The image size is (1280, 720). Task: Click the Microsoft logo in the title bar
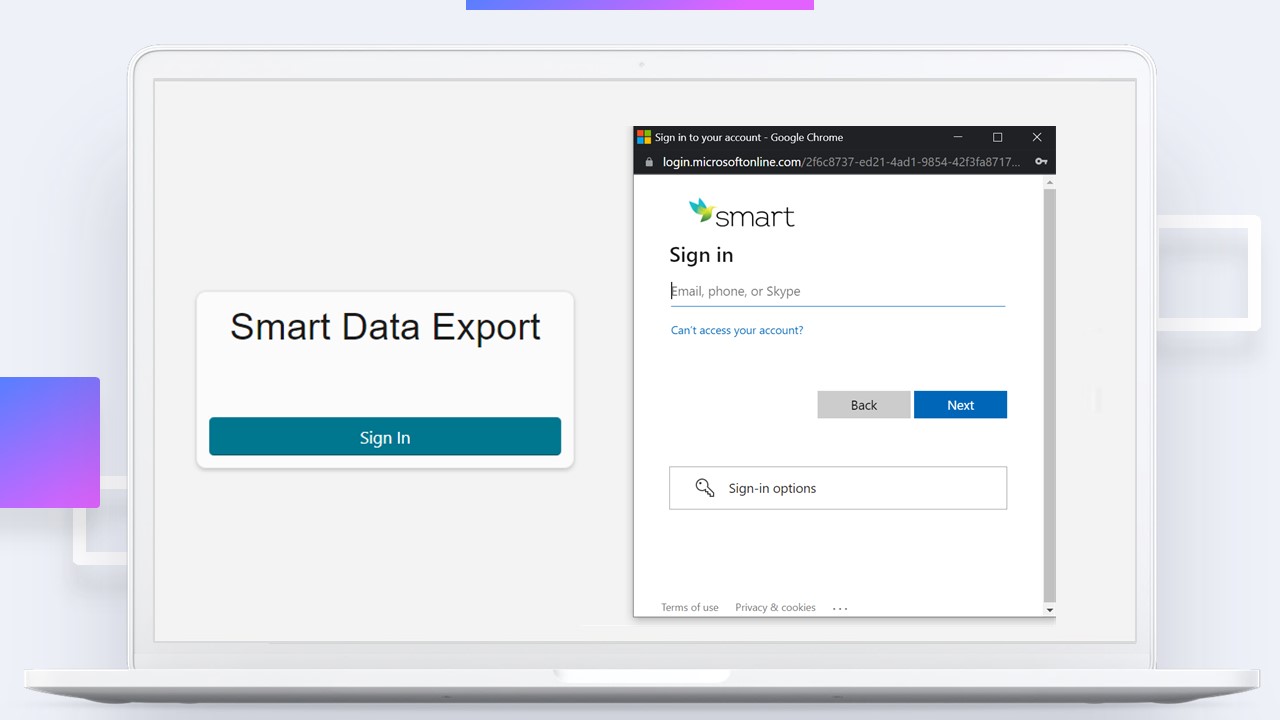(x=643, y=137)
